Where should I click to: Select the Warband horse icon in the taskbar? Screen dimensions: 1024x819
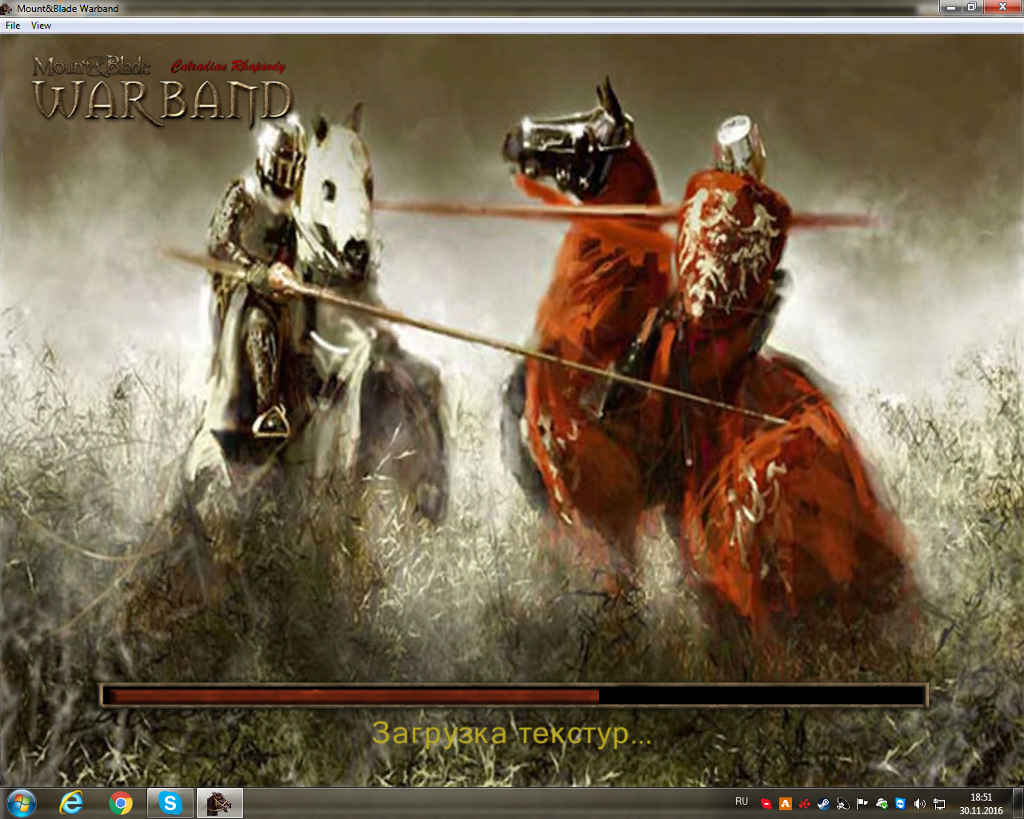pos(219,802)
